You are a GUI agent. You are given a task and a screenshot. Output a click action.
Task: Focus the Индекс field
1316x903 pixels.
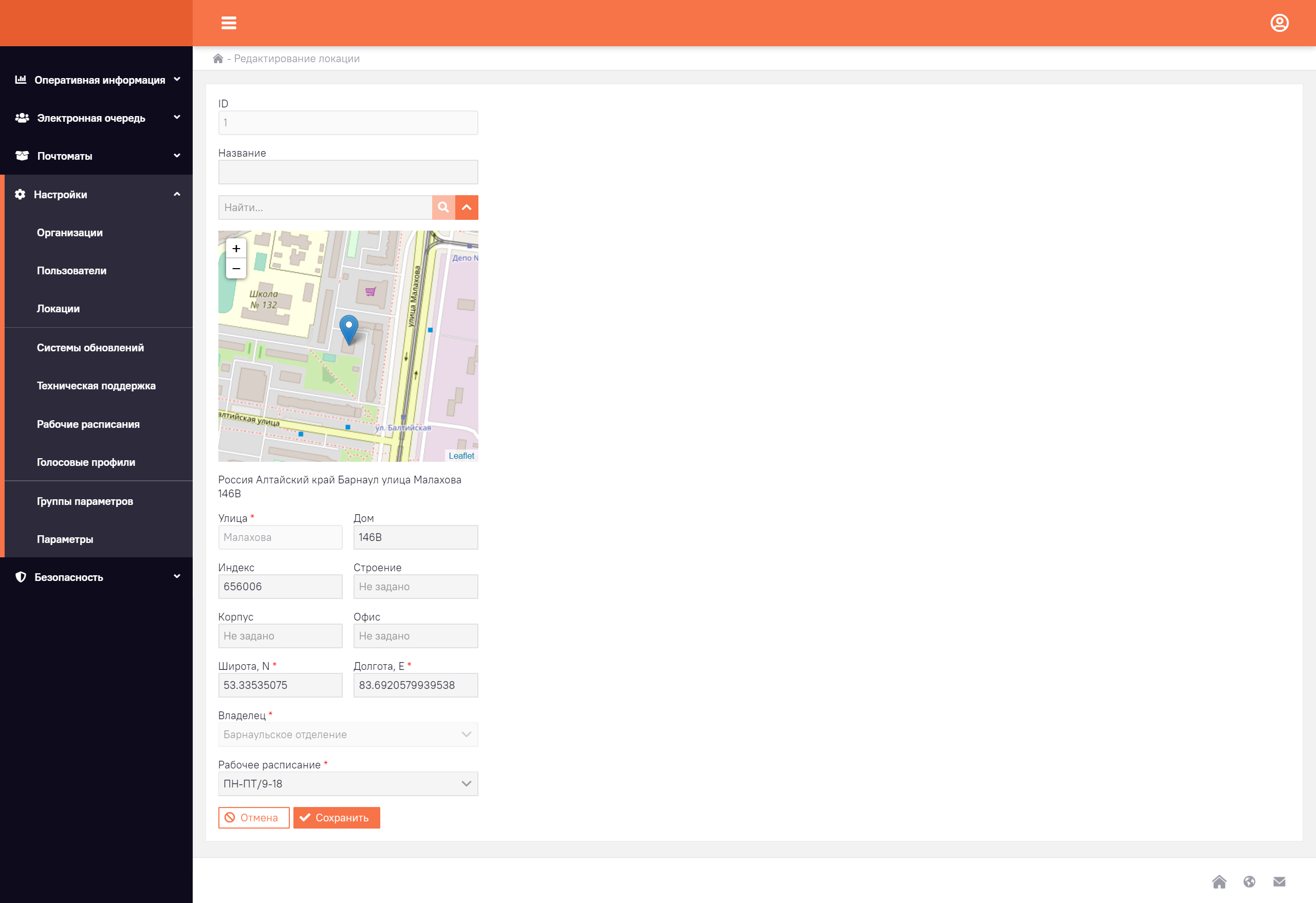coord(280,587)
